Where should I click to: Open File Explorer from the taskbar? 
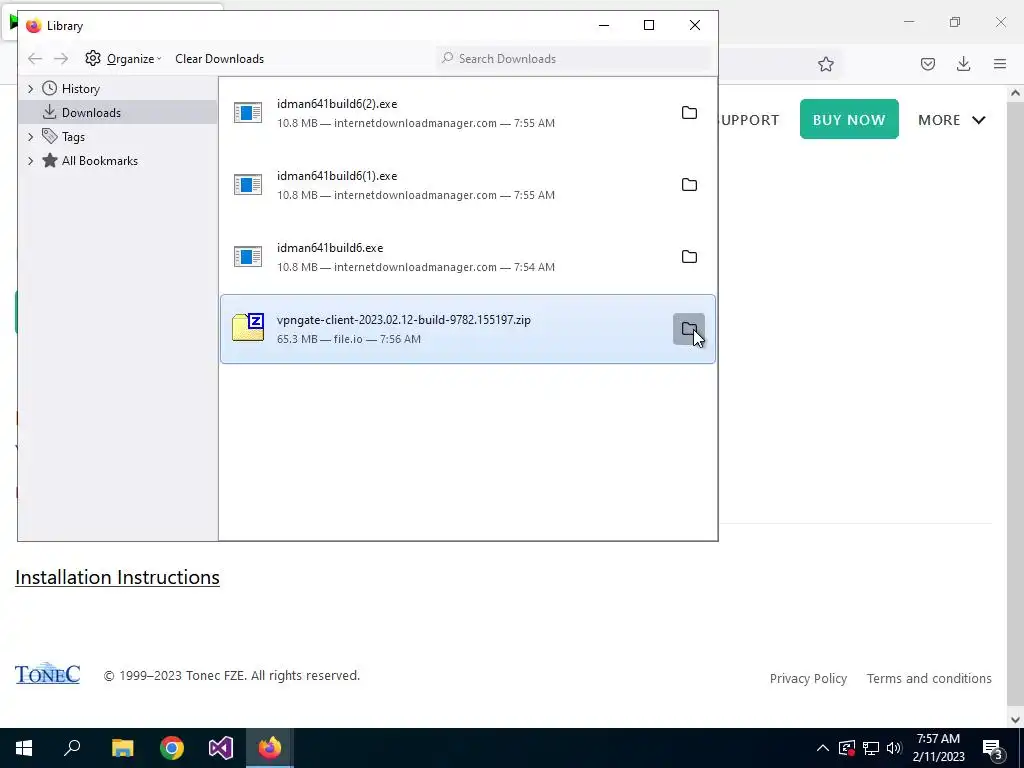[x=123, y=748]
